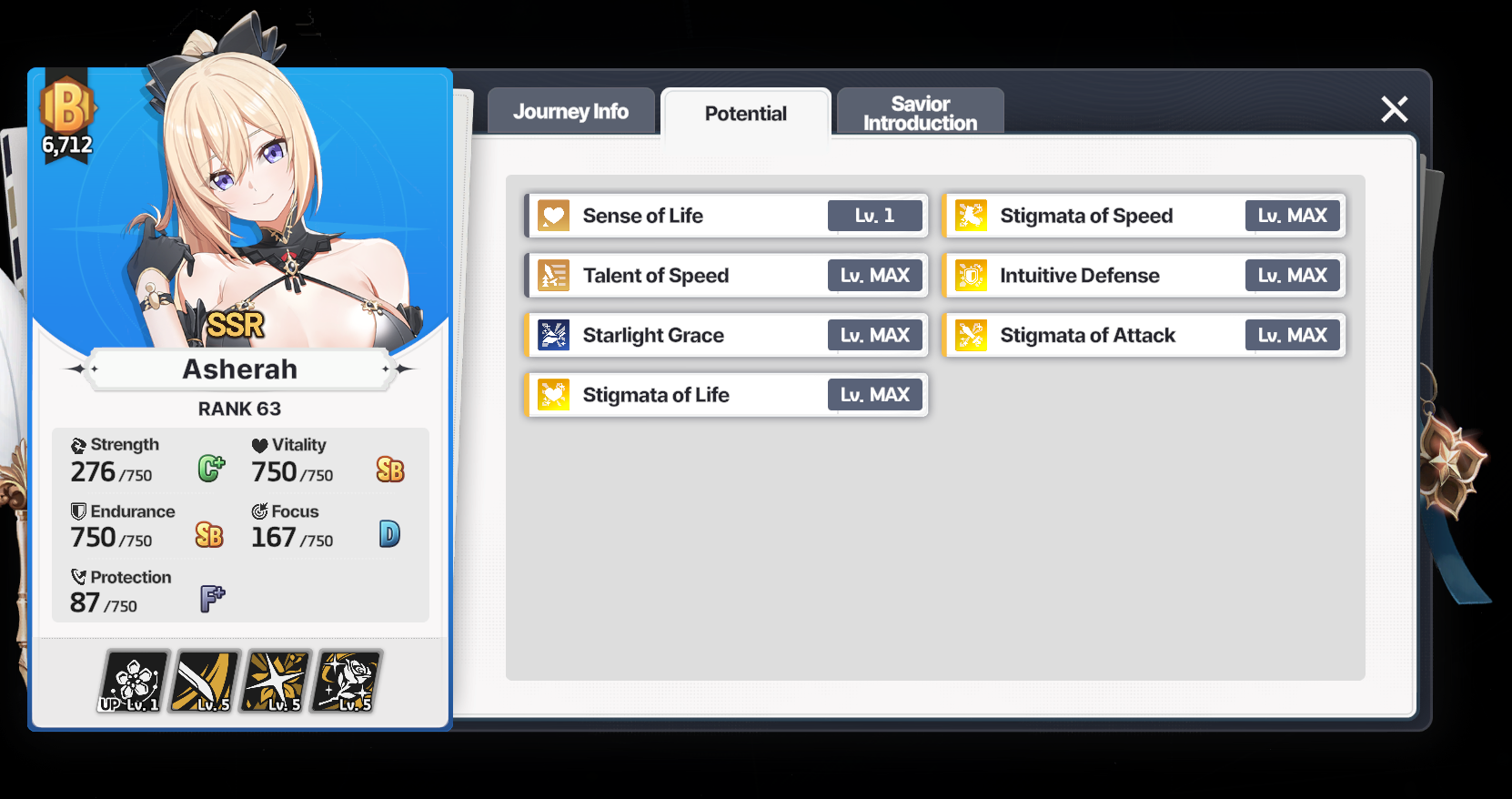Click the Starlight Grace potential name
This screenshot has height=799, width=1512.
pyautogui.click(x=654, y=335)
